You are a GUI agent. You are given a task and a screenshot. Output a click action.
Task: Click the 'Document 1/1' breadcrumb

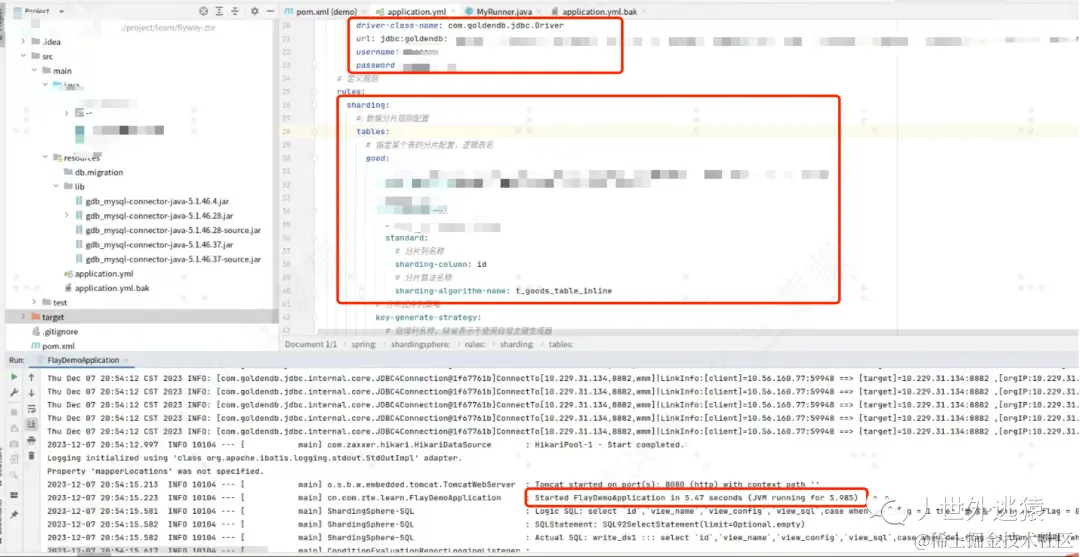[311, 344]
